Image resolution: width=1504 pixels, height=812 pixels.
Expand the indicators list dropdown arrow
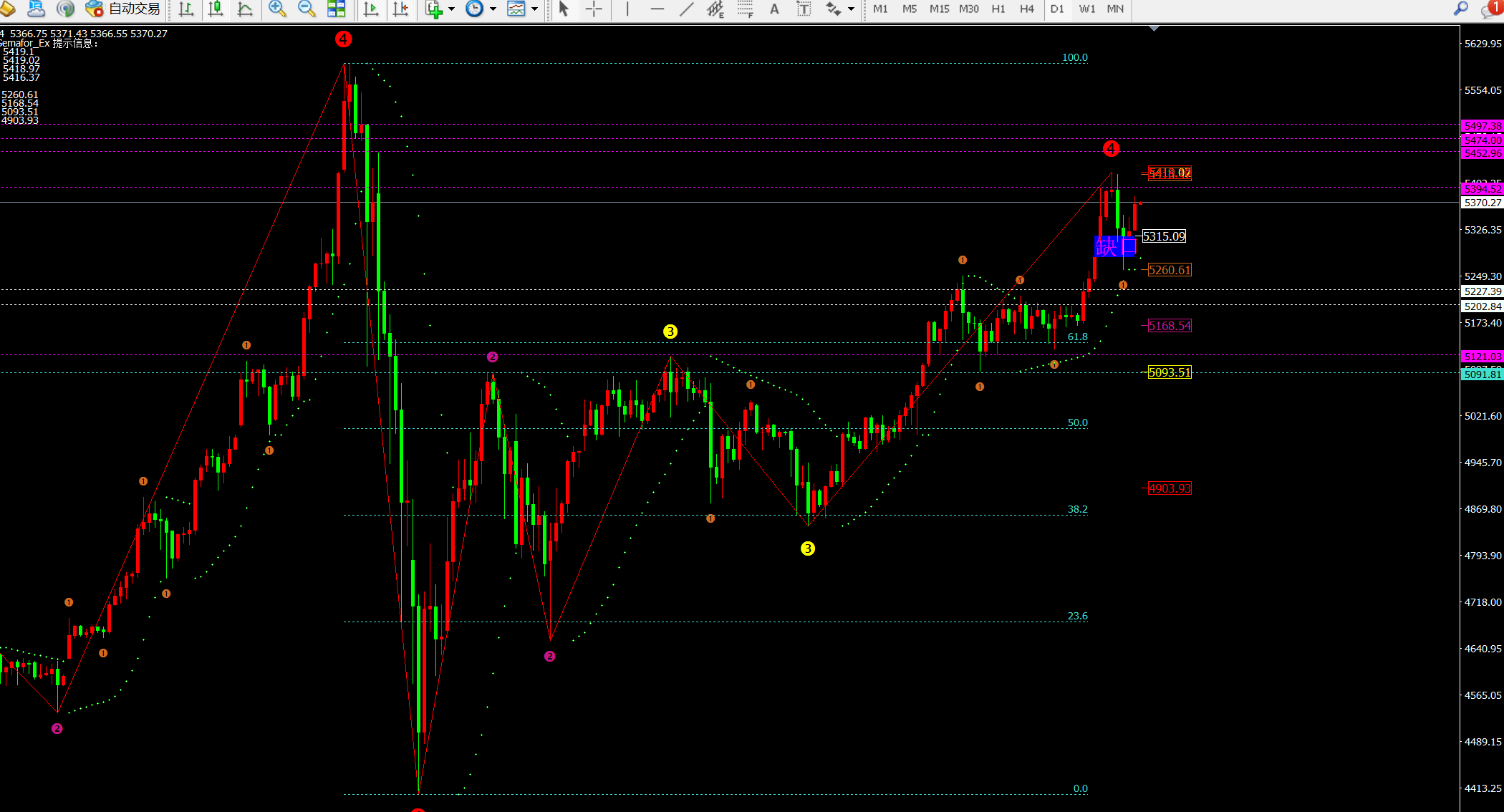coord(452,9)
